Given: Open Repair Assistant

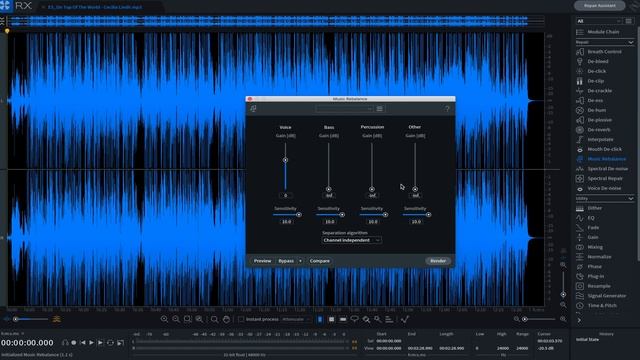Looking at the screenshot, I should [x=600, y=6].
